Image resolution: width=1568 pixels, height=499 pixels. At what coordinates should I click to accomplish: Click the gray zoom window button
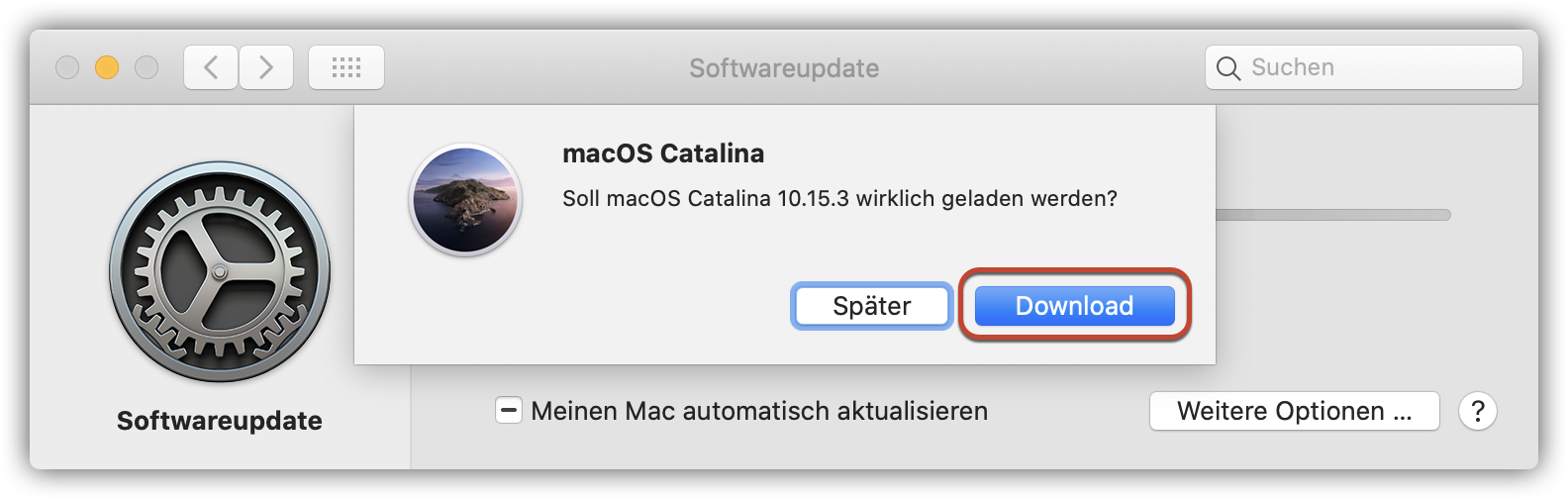point(147,67)
